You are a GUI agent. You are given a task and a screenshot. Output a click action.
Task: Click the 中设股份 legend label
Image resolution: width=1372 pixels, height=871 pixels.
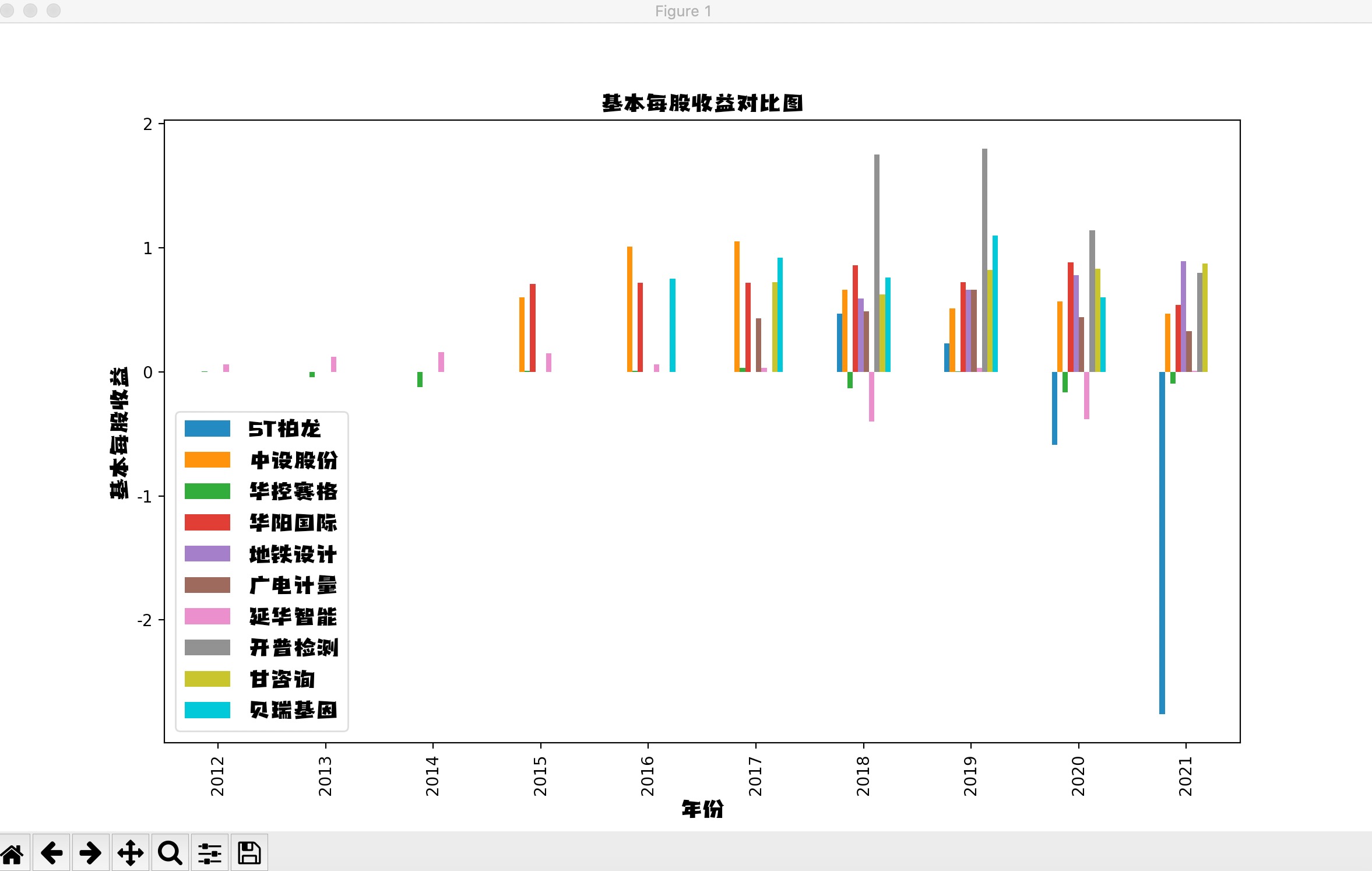pyautogui.click(x=294, y=460)
